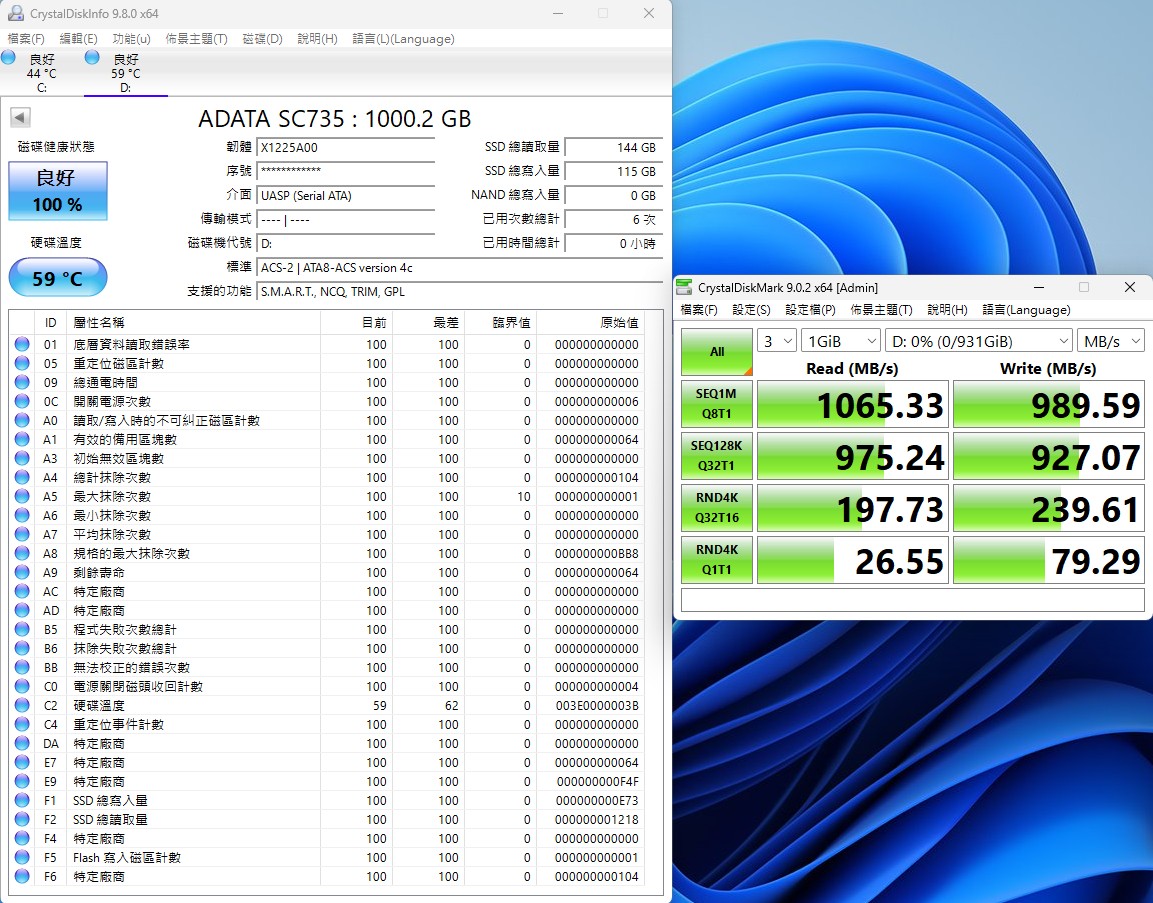
Task: Open target drive dropdown D: 0%
Action: point(979,341)
